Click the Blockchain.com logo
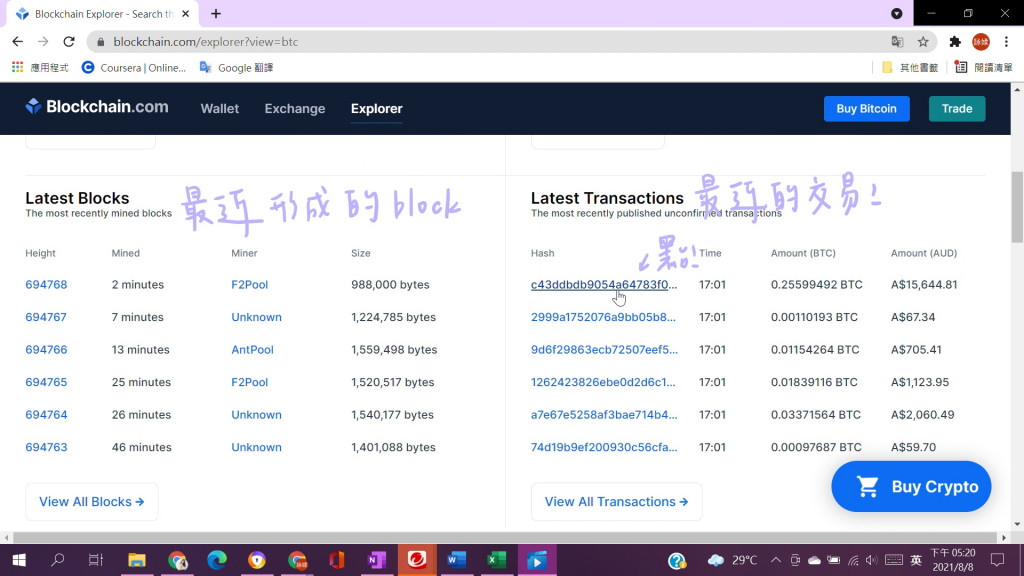1024x576 pixels. coord(97,107)
